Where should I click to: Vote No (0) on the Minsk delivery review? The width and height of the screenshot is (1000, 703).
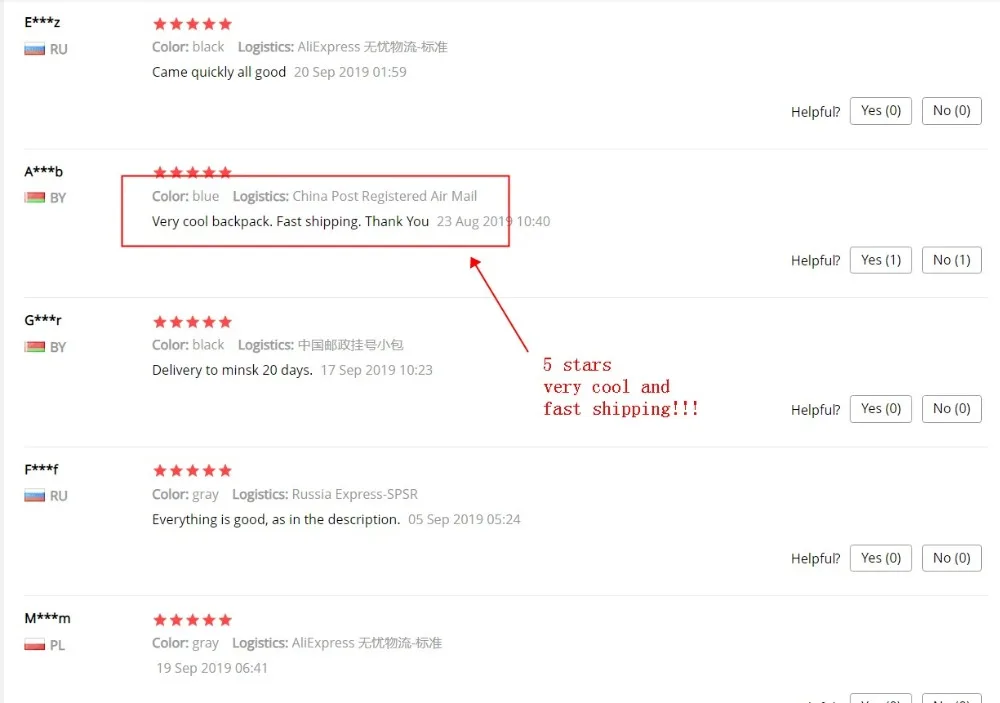(951, 409)
